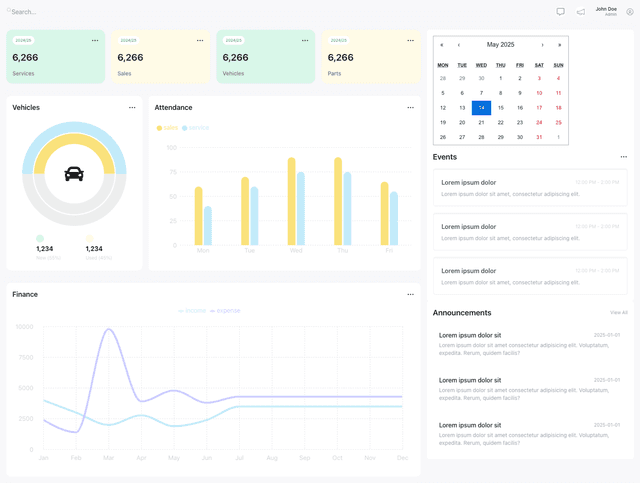Toggle the service legend in Attendance
The image size is (640, 483).
pos(196,128)
